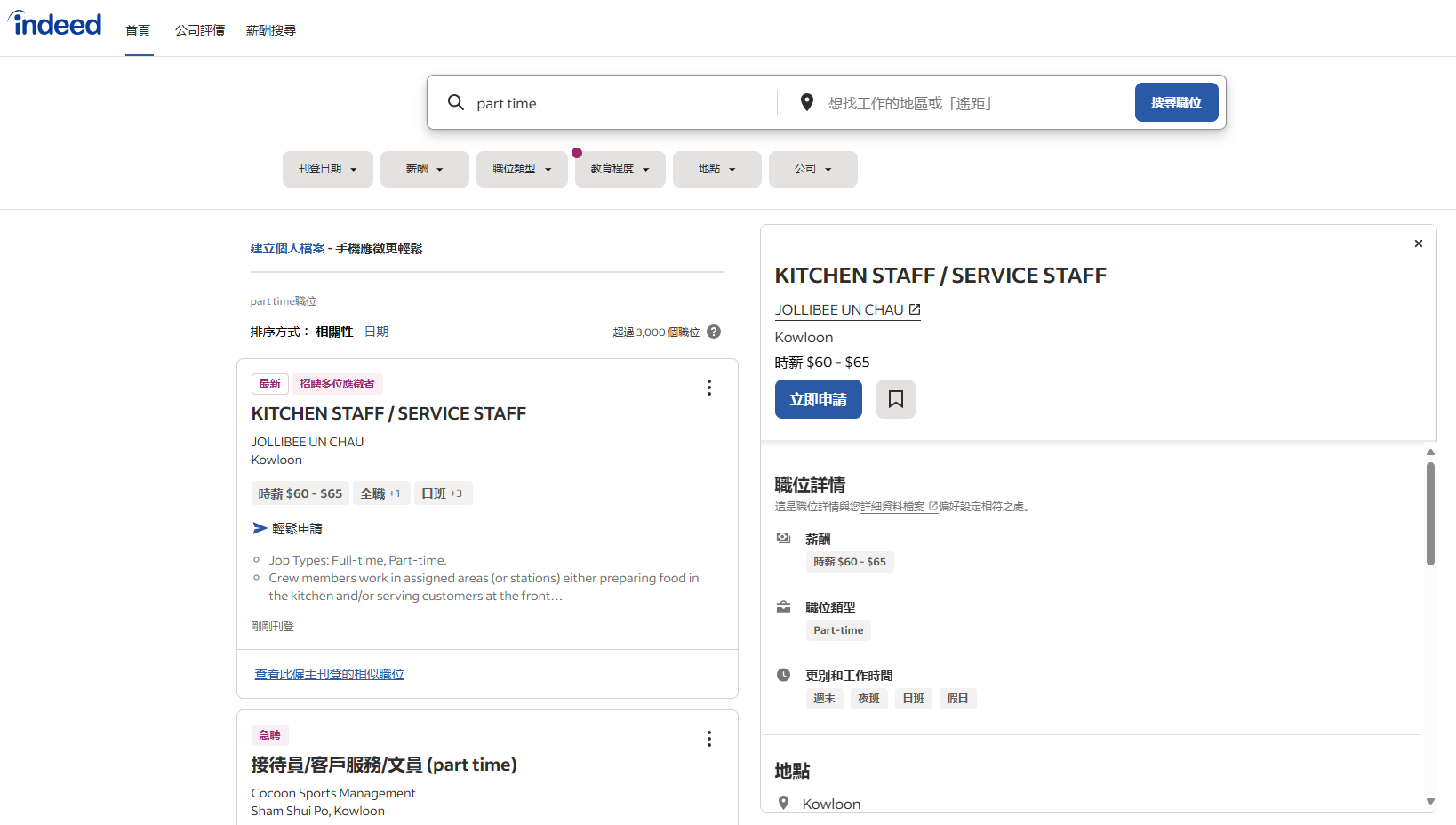Click the 輕鬆申請 arrow icon

(x=260, y=528)
